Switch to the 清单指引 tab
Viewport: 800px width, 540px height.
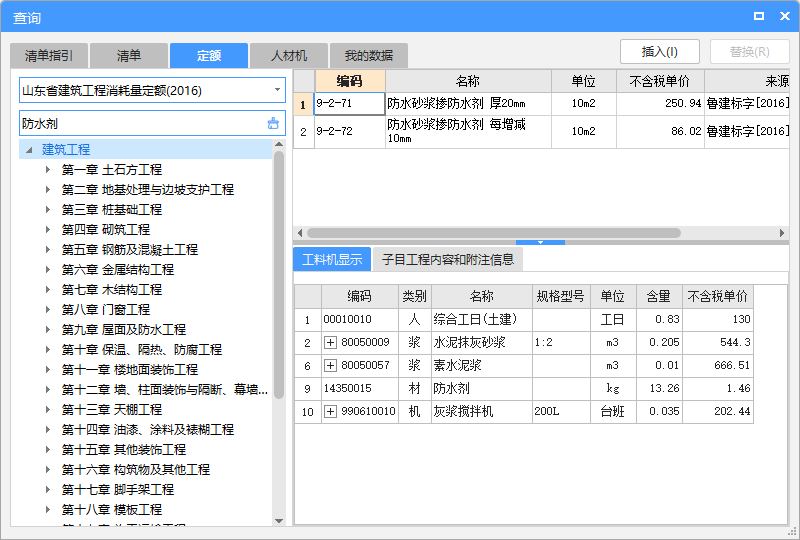49,56
